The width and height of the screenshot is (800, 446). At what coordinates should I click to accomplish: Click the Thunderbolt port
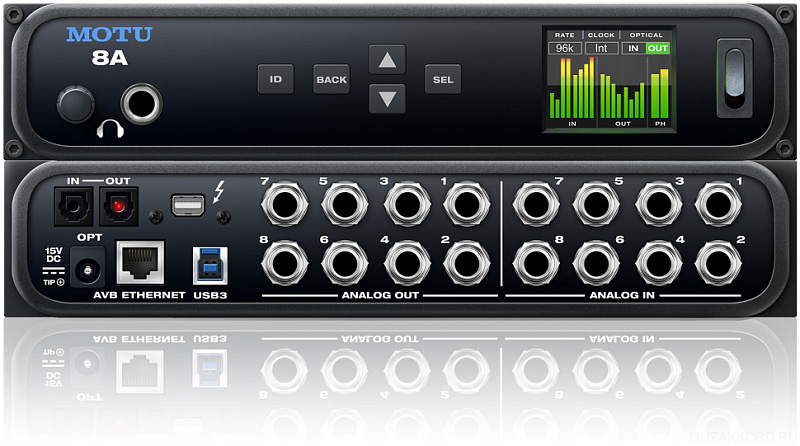coord(187,205)
